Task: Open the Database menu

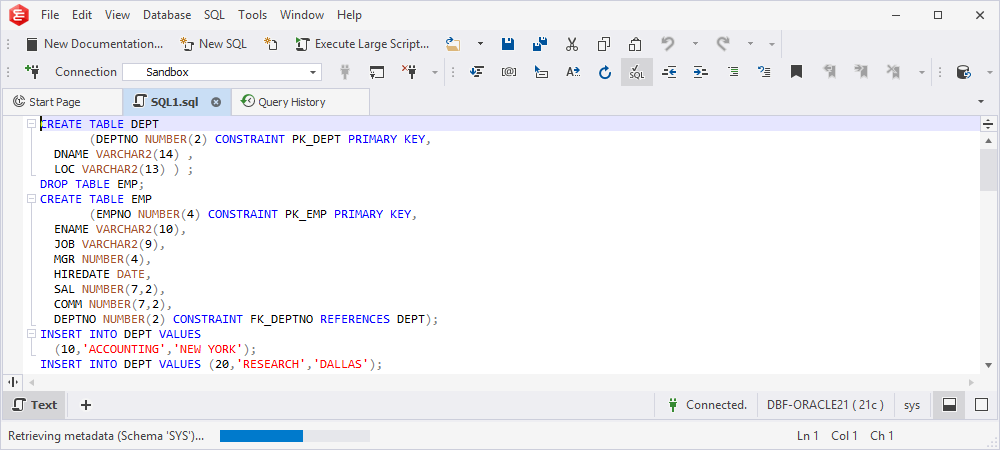Action: 167,15
